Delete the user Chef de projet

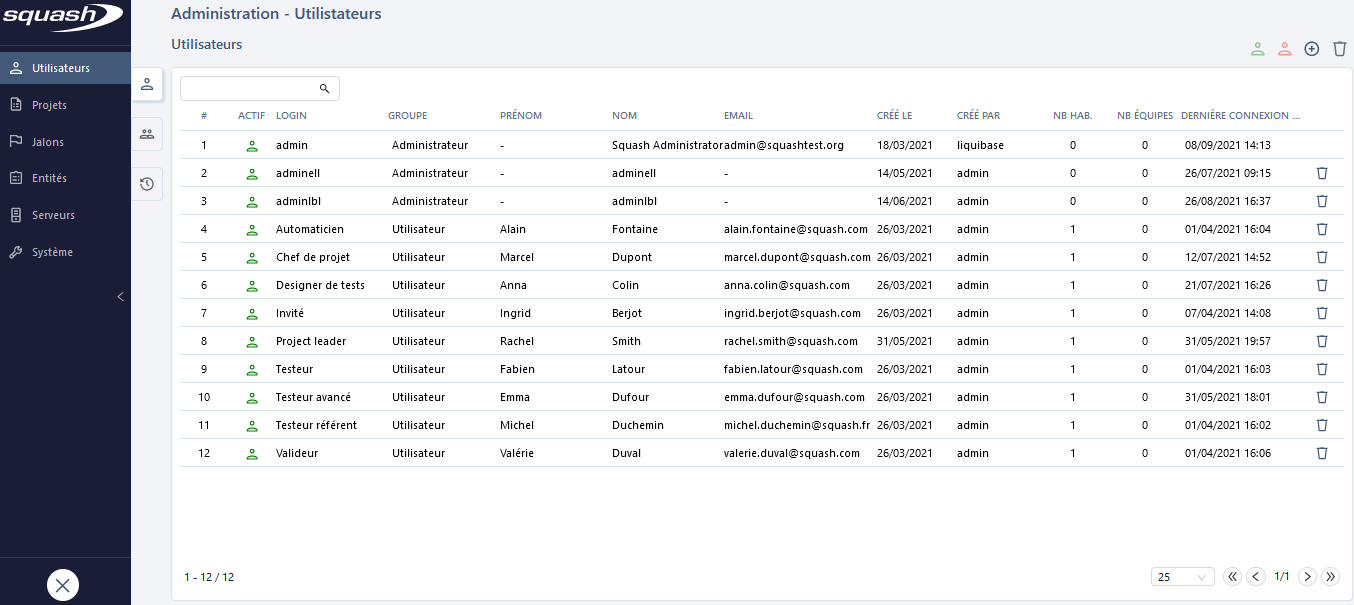click(x=1322, y=257)
